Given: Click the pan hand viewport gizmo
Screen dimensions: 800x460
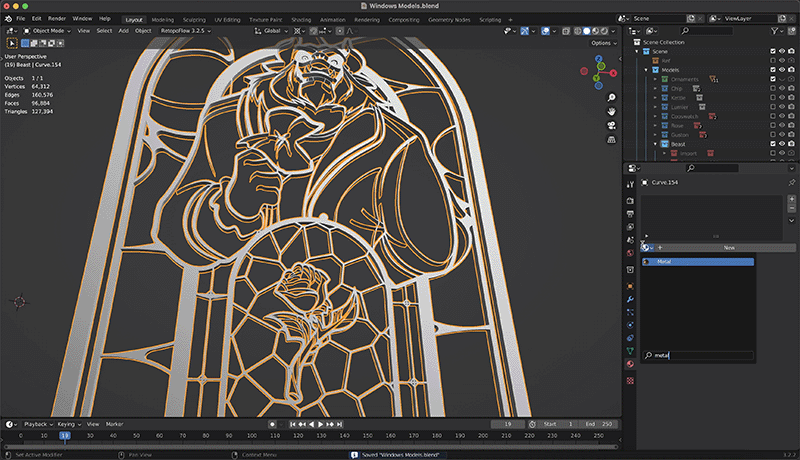Looking at the screenshot, I should (611, 112).
